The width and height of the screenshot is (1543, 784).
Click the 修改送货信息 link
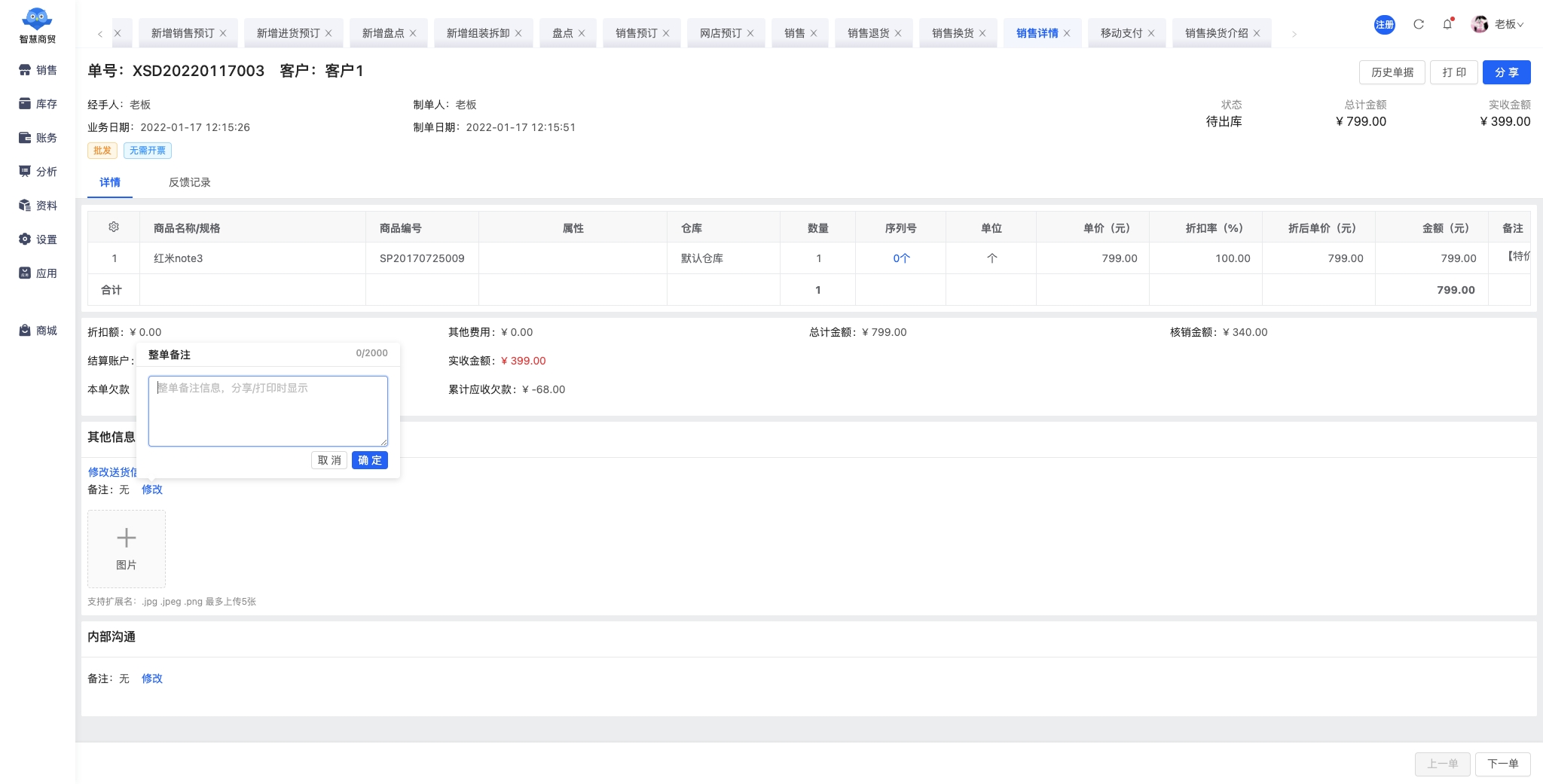coord(113,472)
